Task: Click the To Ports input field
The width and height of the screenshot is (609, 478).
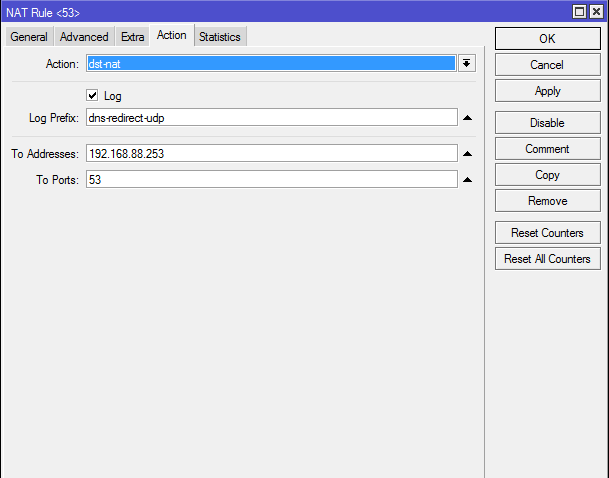Action: tap(271, 179)
